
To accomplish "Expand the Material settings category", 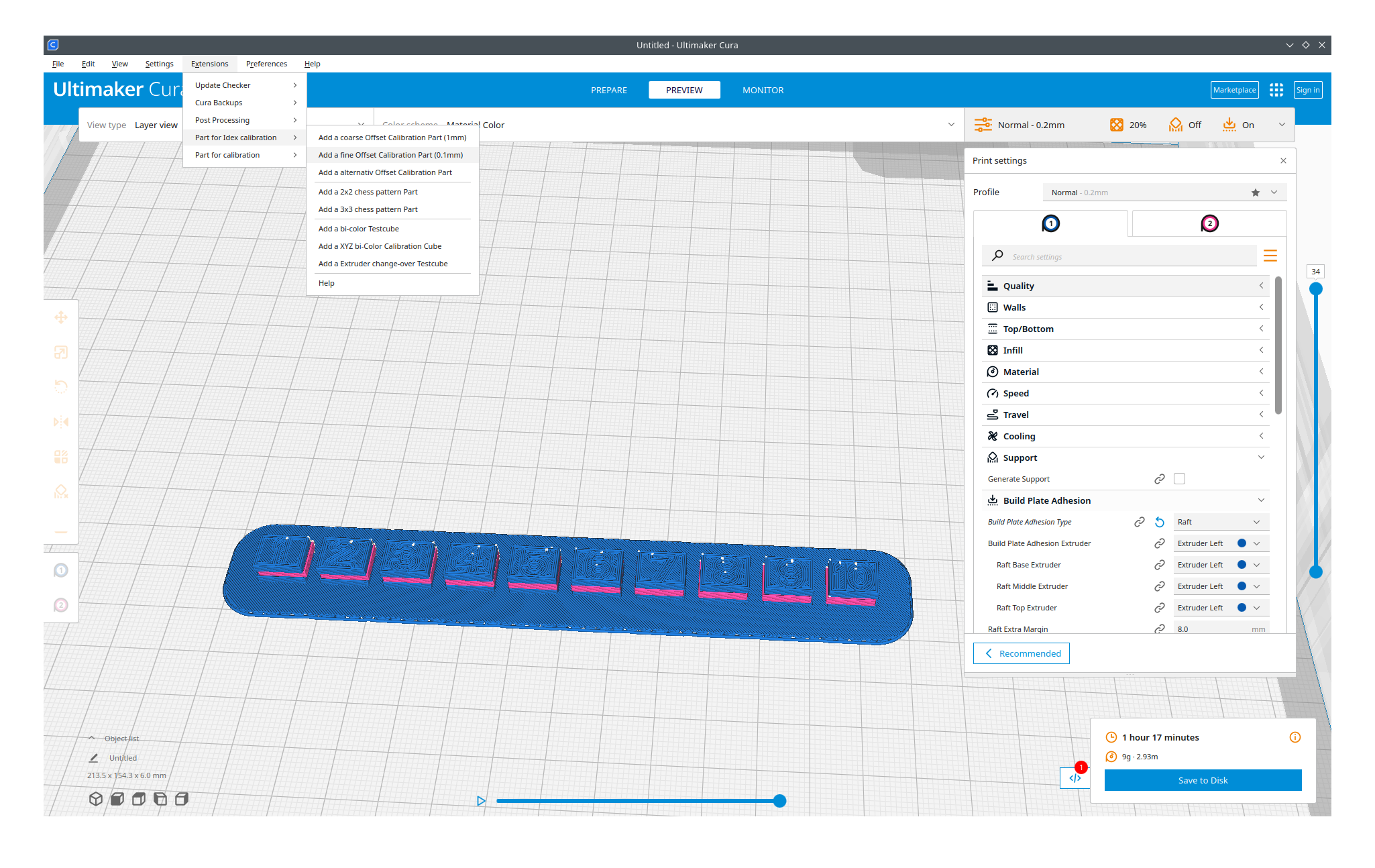I will pyautogui.click(x=1125, y=372).
